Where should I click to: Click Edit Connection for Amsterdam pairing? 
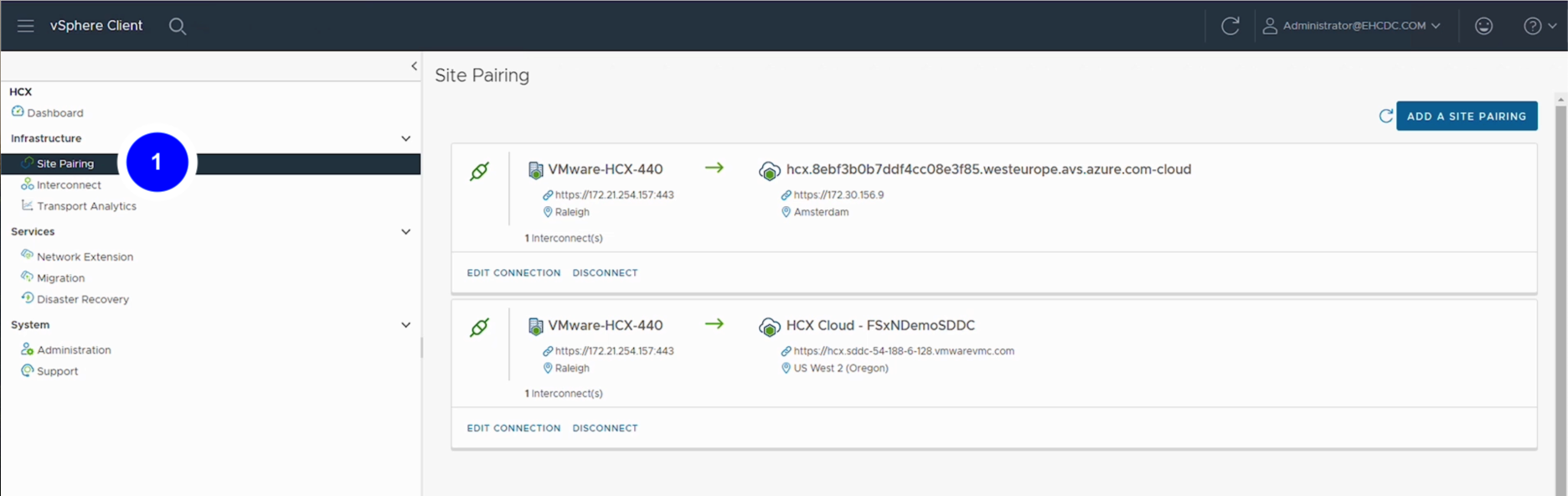(x=513, y=273)
